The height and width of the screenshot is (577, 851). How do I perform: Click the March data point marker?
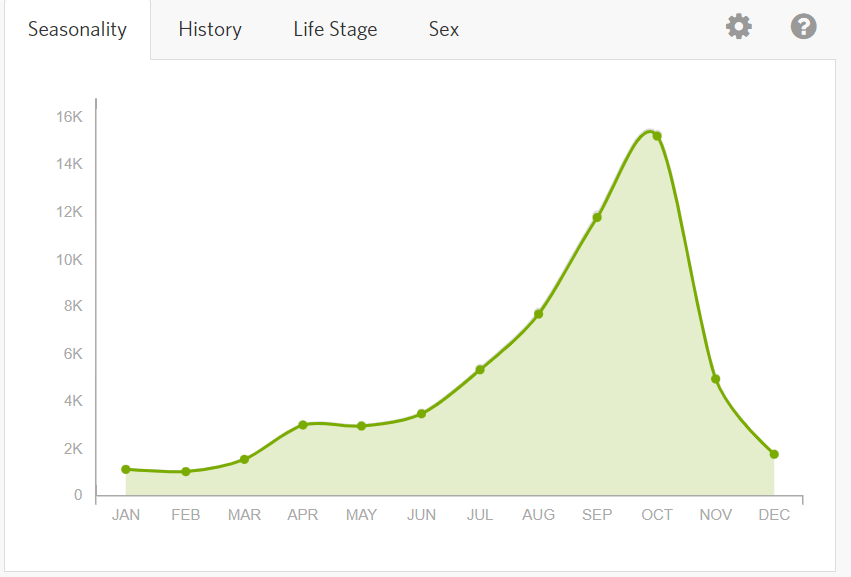244,459
